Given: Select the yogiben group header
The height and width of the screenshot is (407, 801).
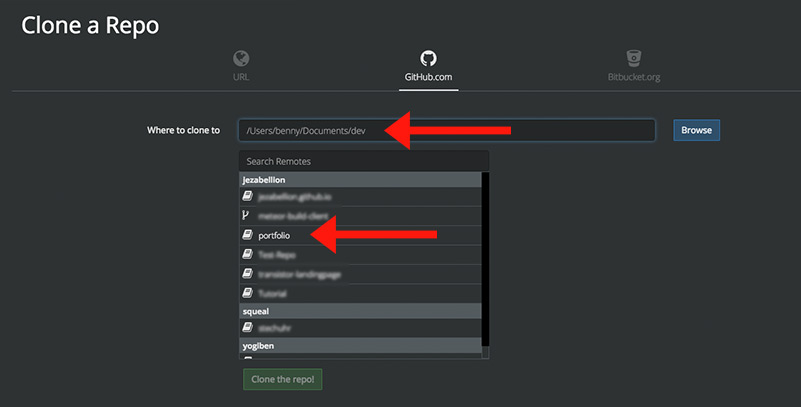Looking at the screenshot, I should coord(361,346).
